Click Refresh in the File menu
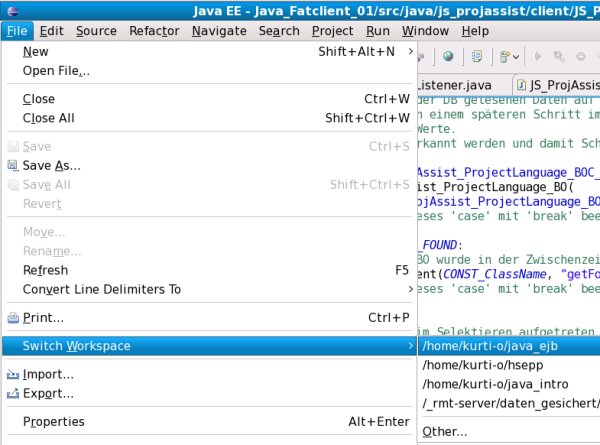 tap(45, 270)
